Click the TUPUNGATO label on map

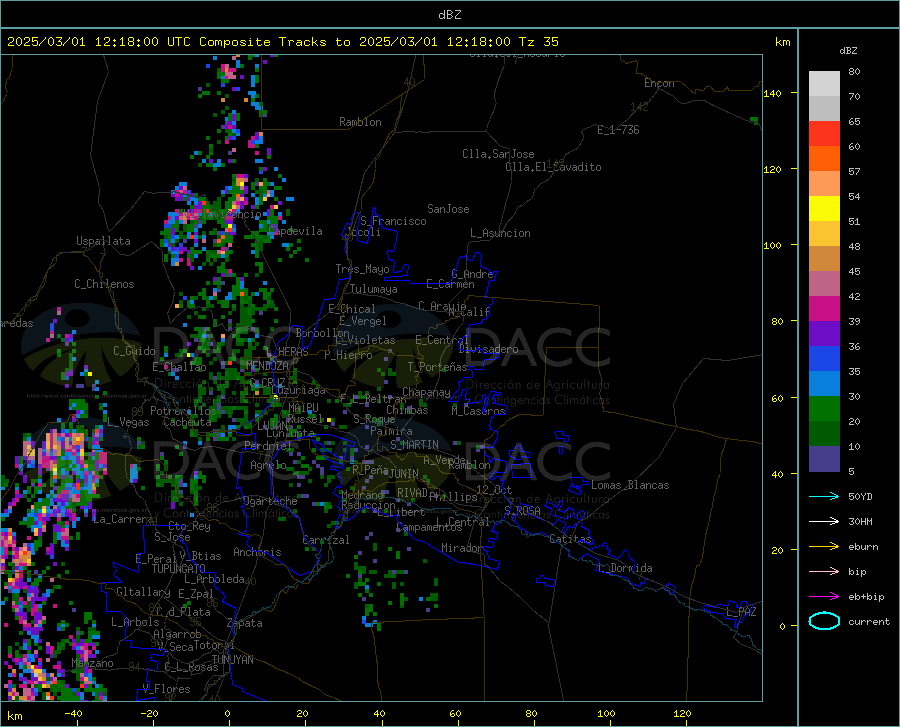click(x=179, y=569)
